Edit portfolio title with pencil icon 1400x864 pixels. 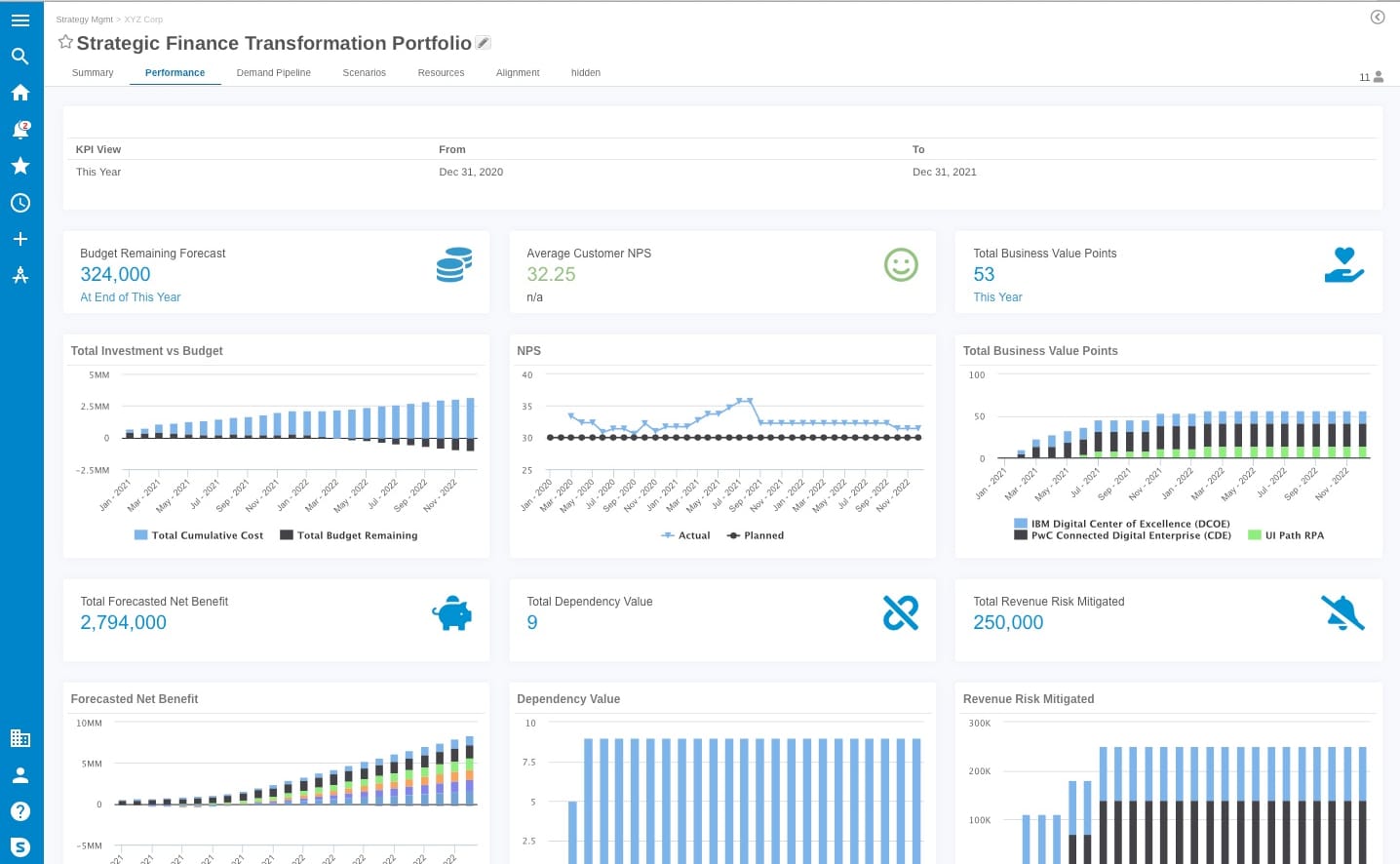click(x=483, y=43)
